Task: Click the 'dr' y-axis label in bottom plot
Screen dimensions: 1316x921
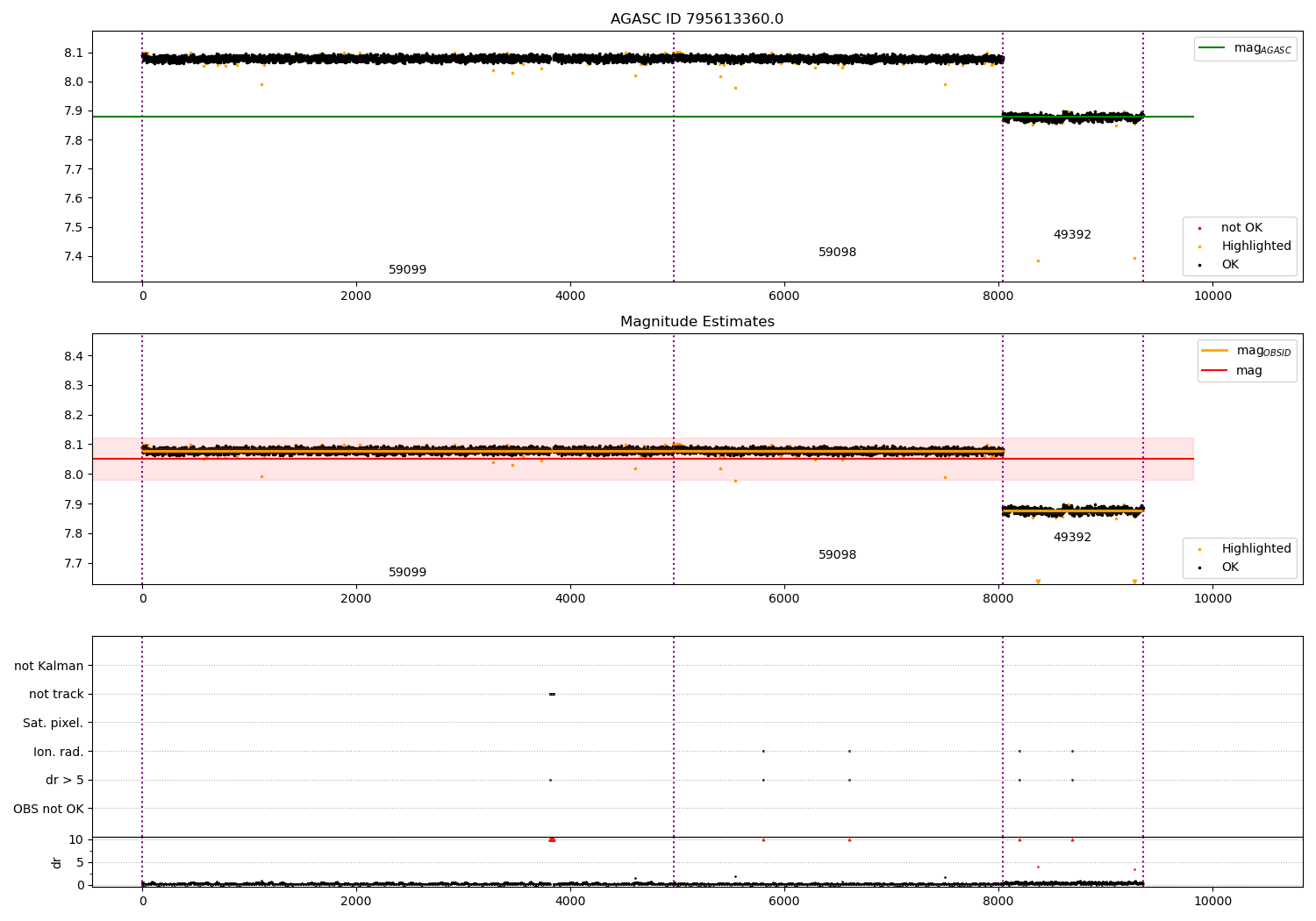Action: point(57,862)
